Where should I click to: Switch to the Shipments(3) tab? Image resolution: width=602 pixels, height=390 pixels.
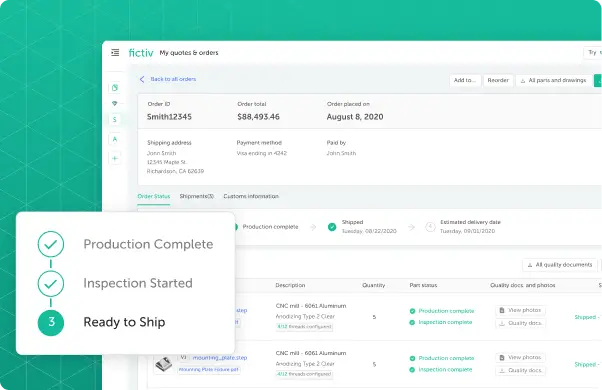tap(197, 196)
